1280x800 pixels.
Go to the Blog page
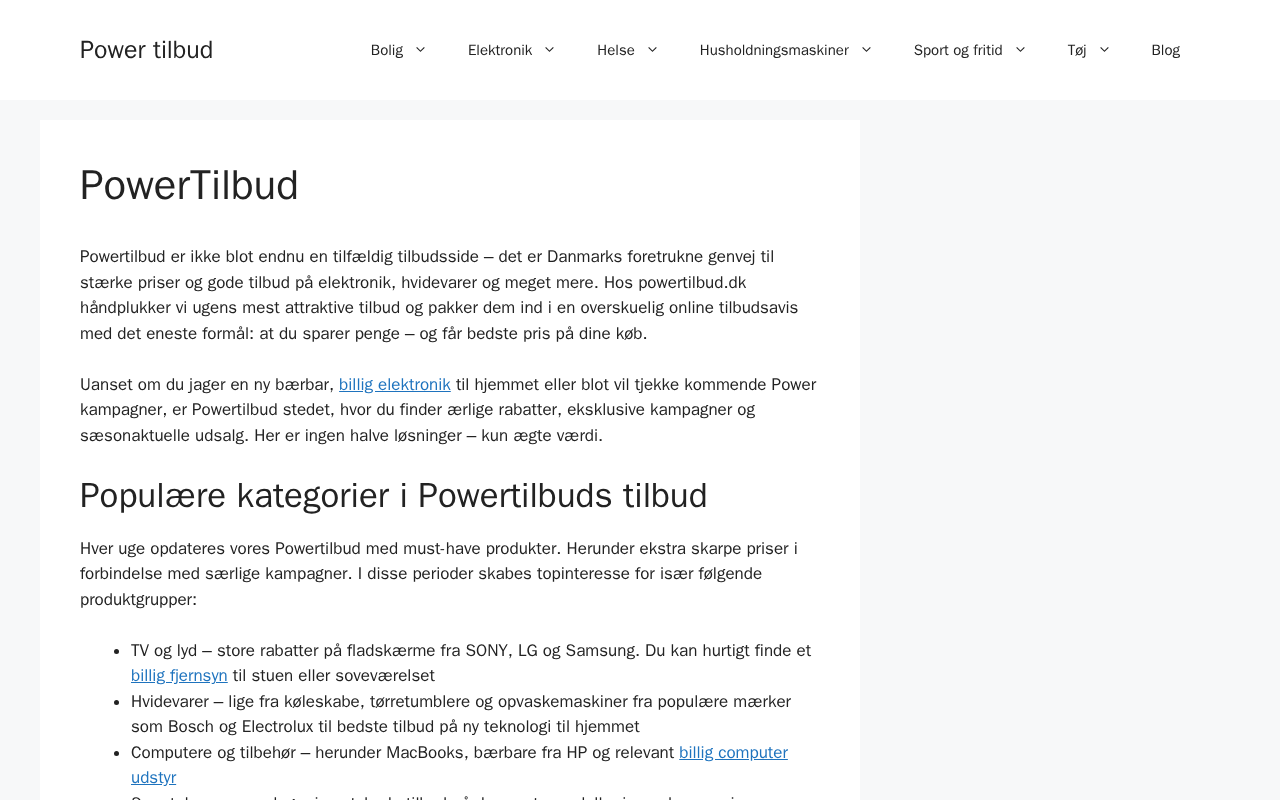tap(1166, 50)
